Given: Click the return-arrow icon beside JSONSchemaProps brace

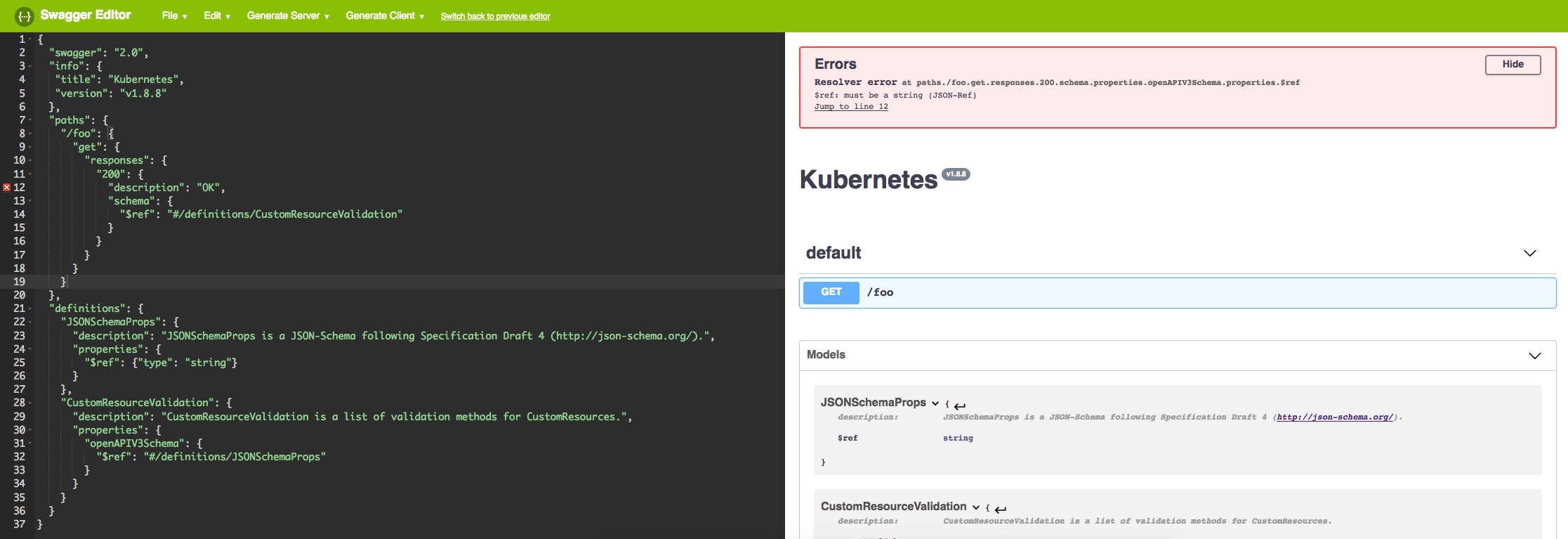Looking at the screenshot, I should (x=960, y=405).
